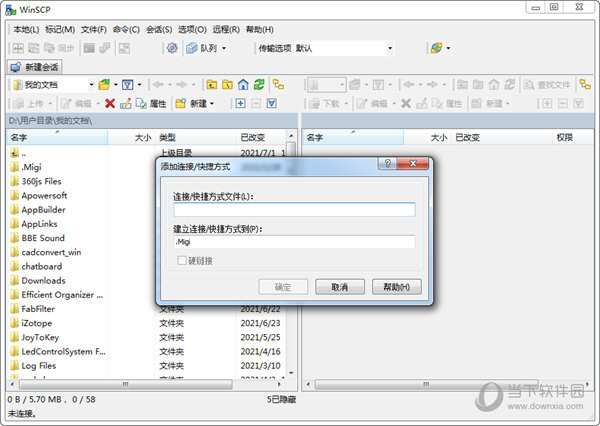Viewport: 600px width, 426px height.
Task: Click local rename icon beside delete
Action: pos(126,103)
